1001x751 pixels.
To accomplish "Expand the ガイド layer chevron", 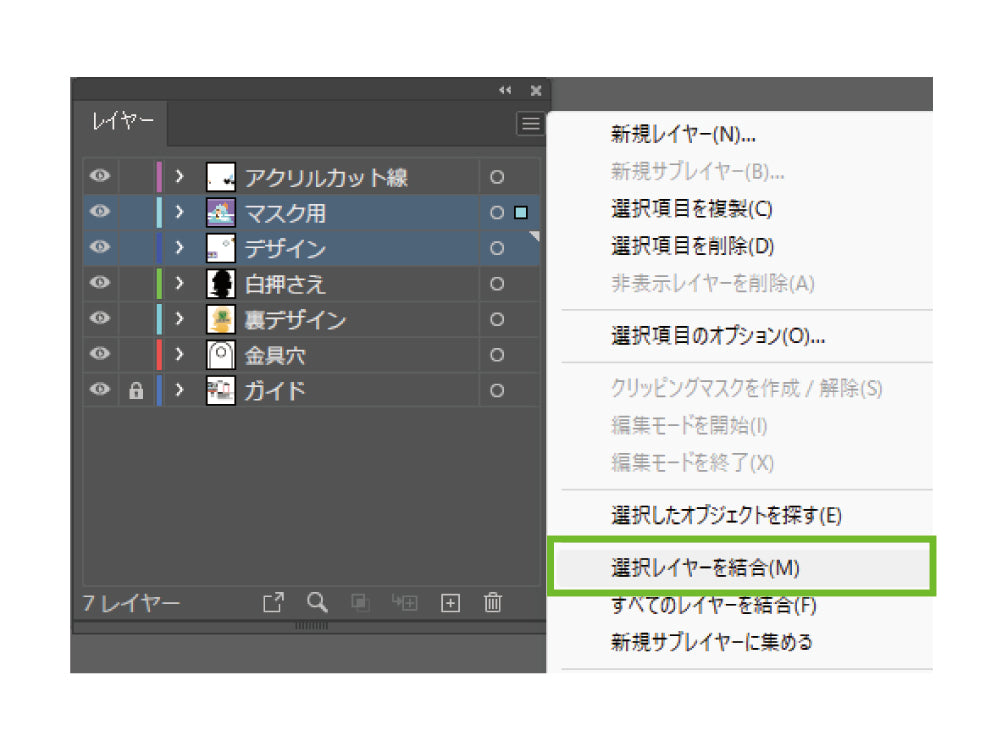I will (x=179, y=390).
